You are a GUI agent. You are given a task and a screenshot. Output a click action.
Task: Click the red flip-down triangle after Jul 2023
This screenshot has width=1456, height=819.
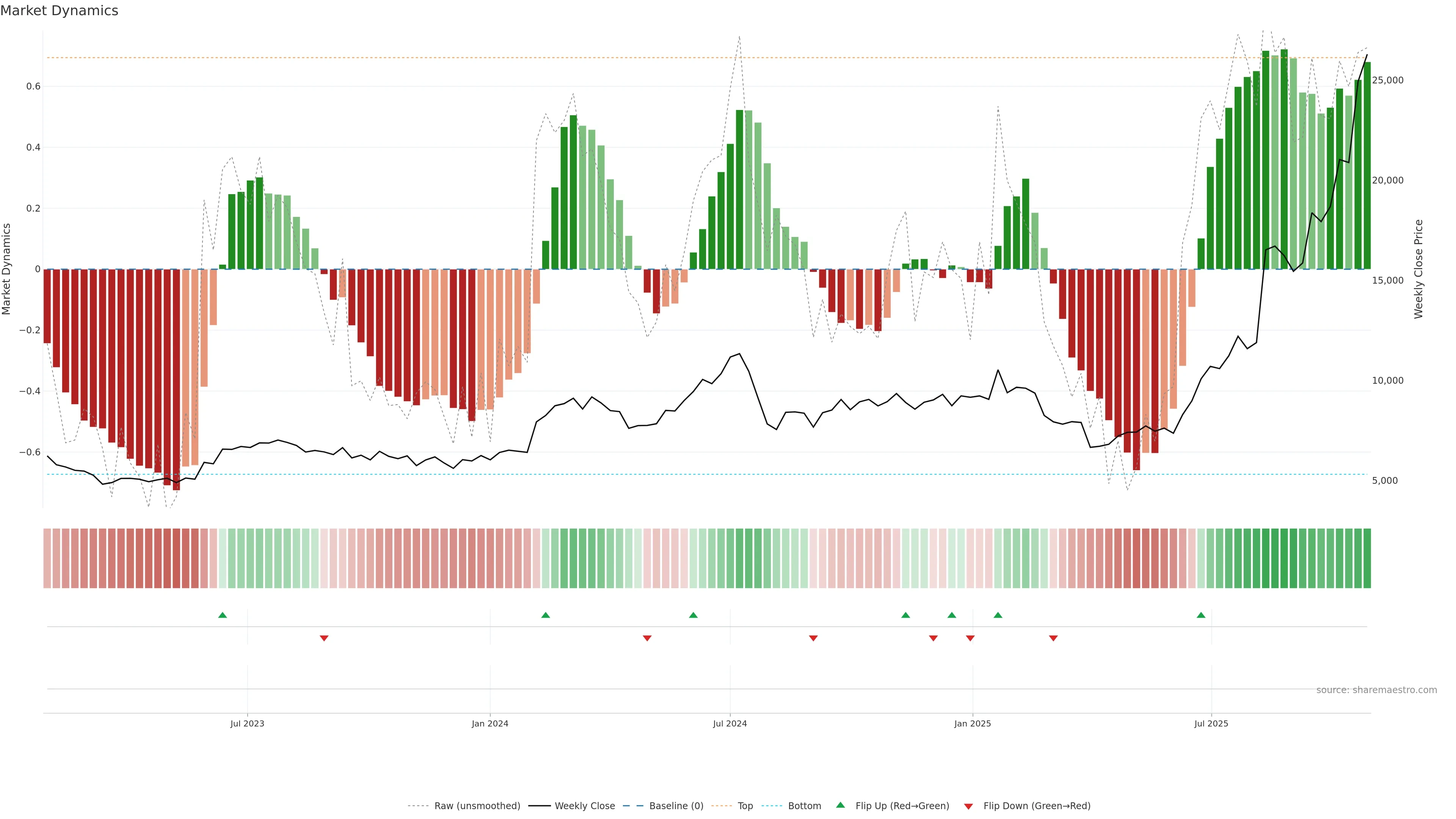(324, 638)
